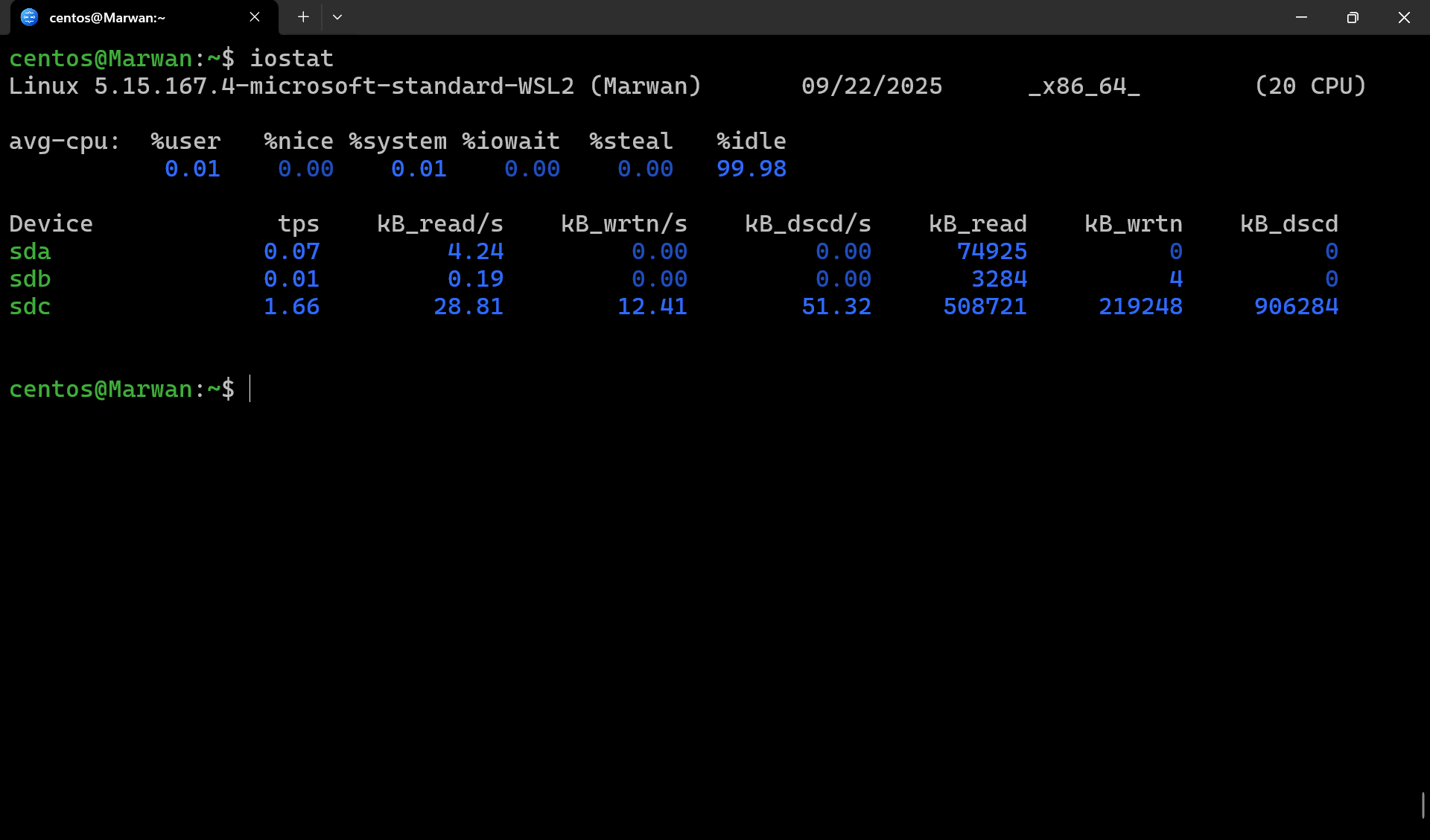Screen dimensions: 1430x840
Task: Click the kB_dscd value 906284
Action: coord(1296,307)
